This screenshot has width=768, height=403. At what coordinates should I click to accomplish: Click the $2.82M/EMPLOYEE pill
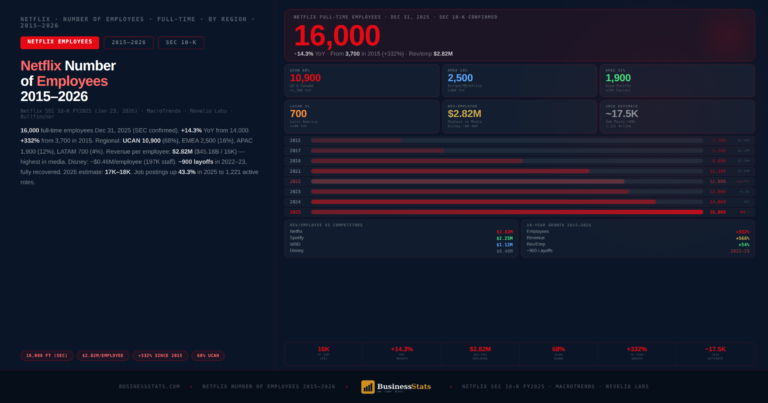(103, 356)
